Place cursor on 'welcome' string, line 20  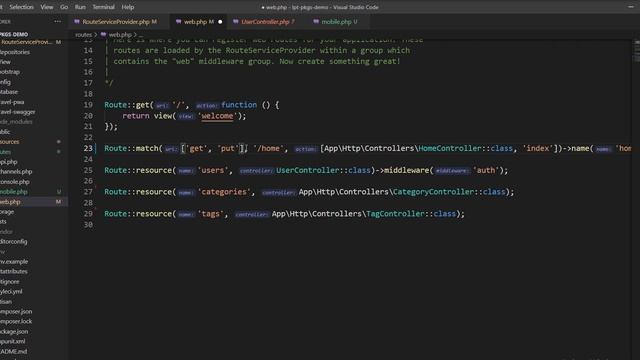[x=217, y=116]
